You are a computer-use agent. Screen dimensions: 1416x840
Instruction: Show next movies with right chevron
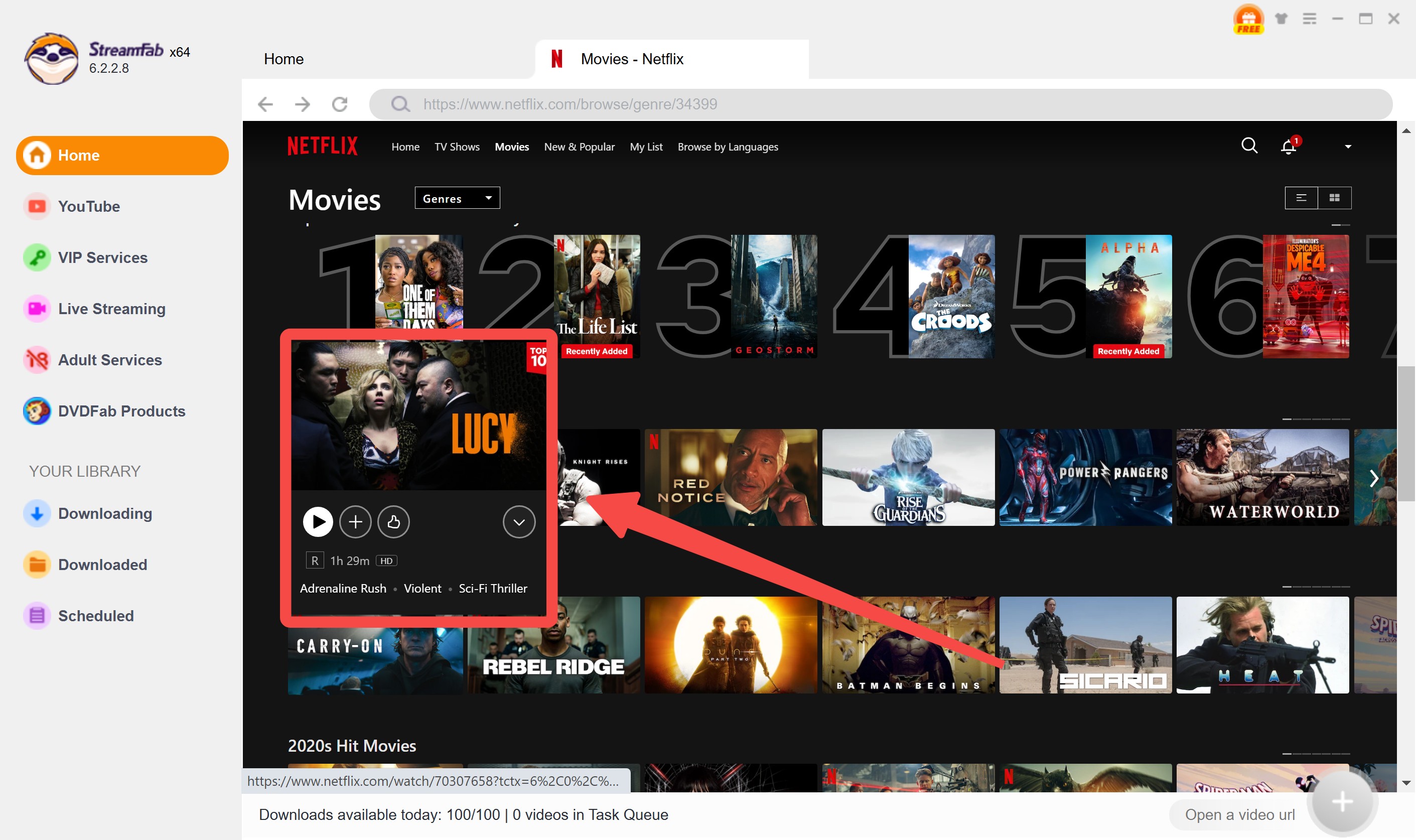1374,478
